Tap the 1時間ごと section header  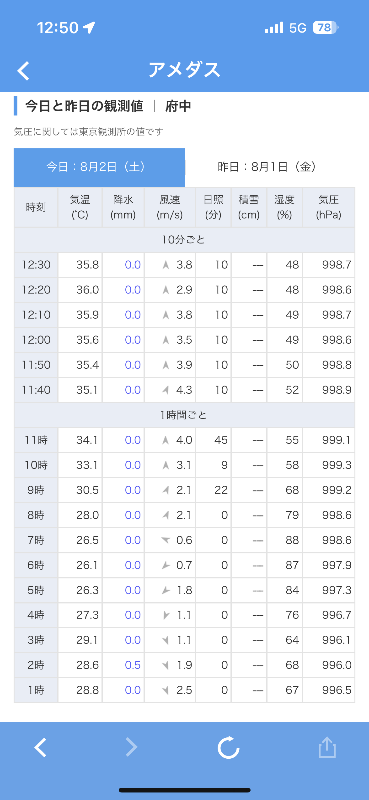(x=184, y=415)
